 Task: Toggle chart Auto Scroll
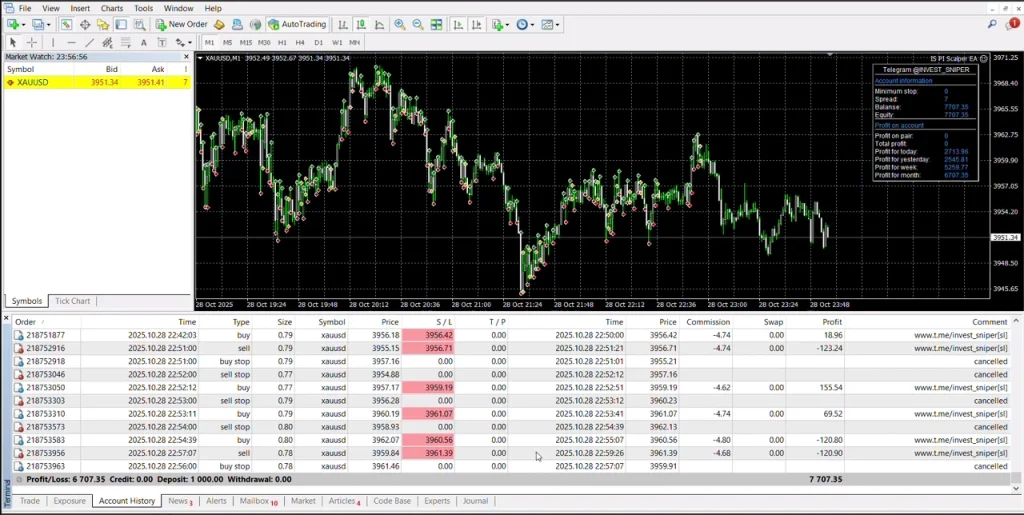coord(458,24)
